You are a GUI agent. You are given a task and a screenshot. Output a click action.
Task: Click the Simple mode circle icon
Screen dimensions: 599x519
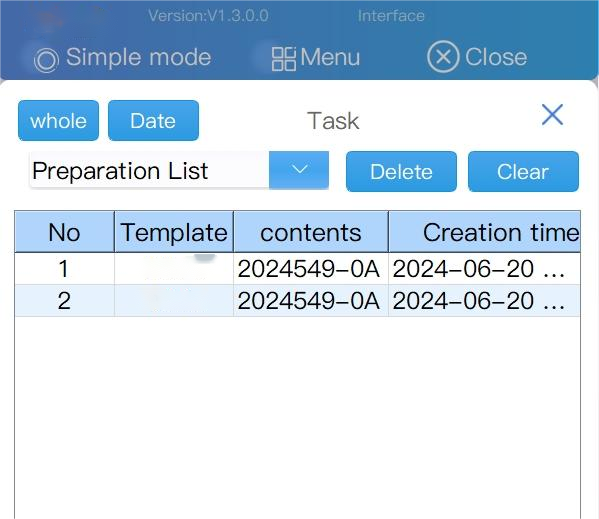[x=46, y=60]
